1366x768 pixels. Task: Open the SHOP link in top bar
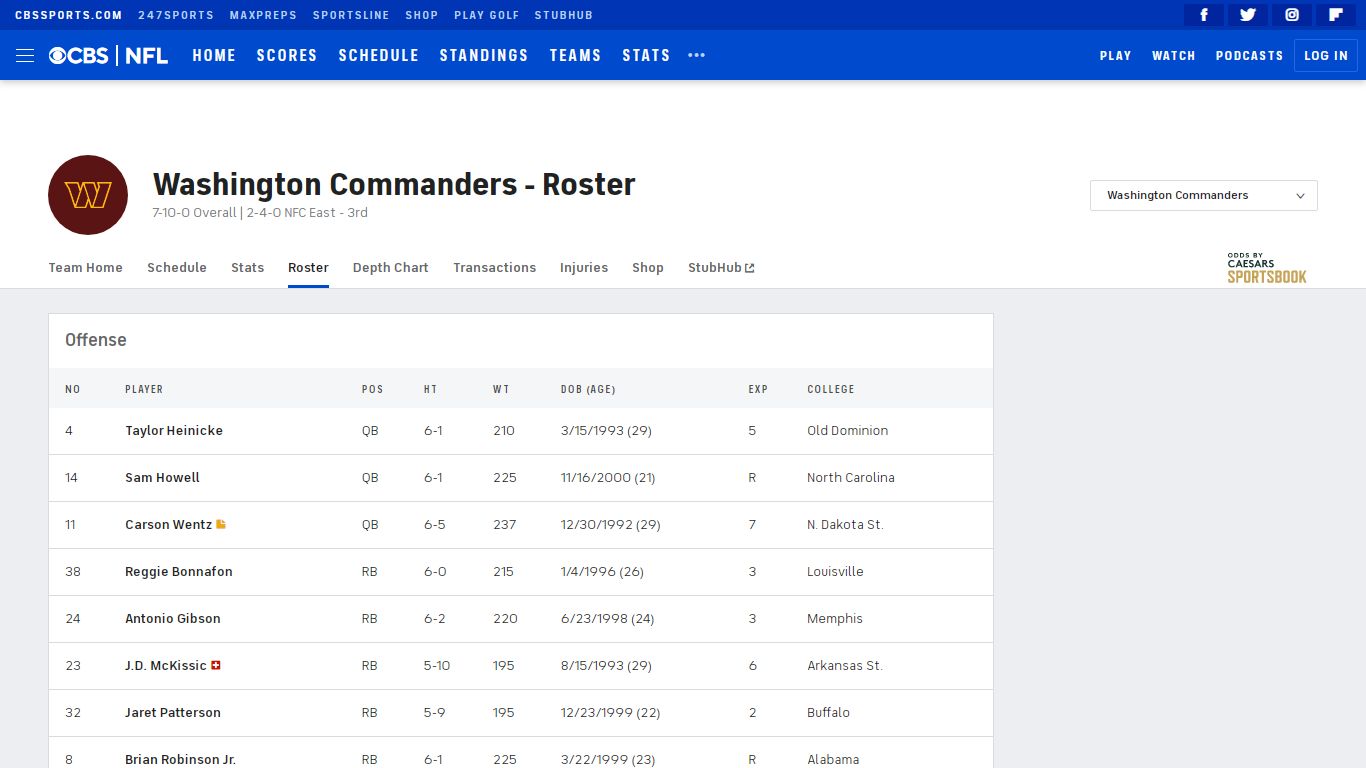coord(422,15)
